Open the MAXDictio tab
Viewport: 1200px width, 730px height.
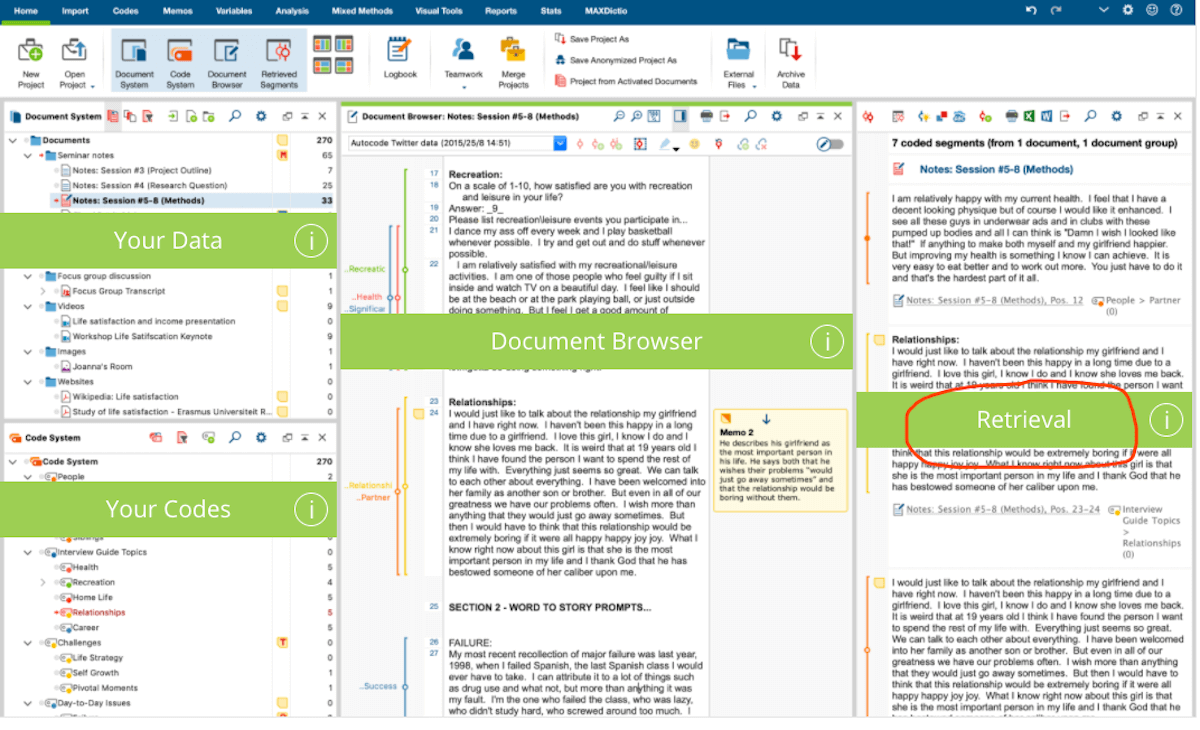(608, 11)
